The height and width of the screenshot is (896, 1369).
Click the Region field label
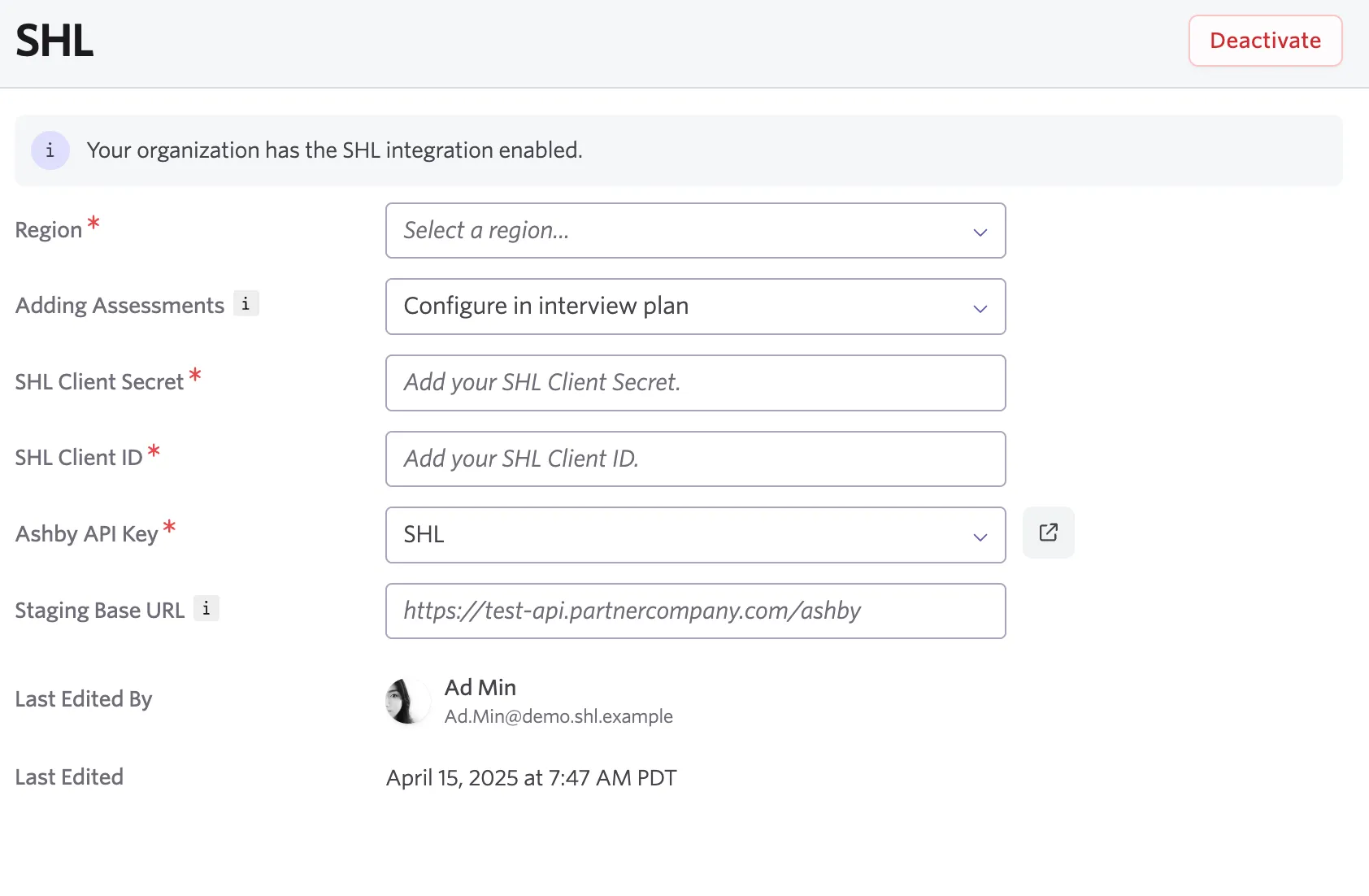(49, 230)
